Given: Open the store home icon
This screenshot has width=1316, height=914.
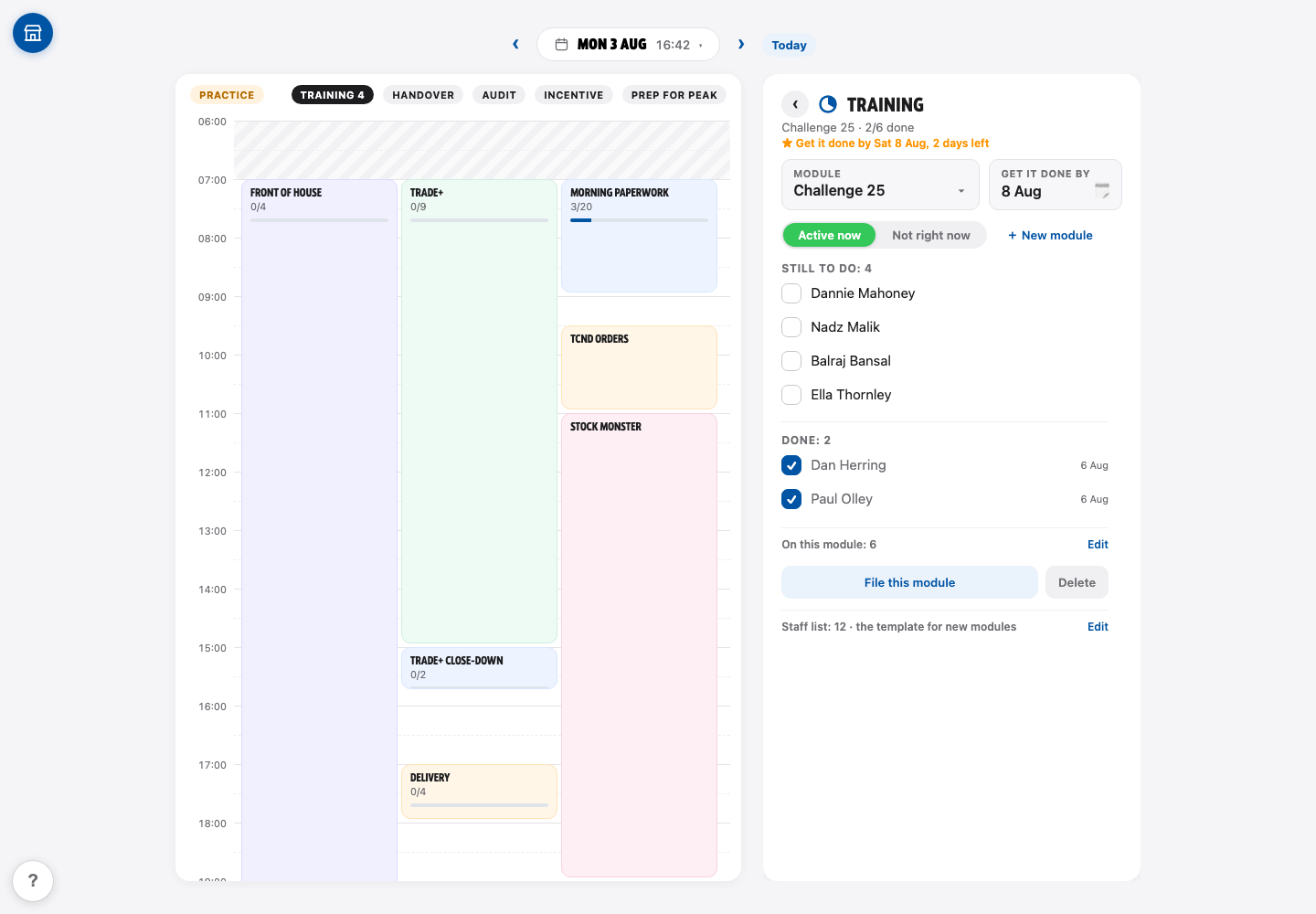Looking at the screenshot, I should (33, 33).
